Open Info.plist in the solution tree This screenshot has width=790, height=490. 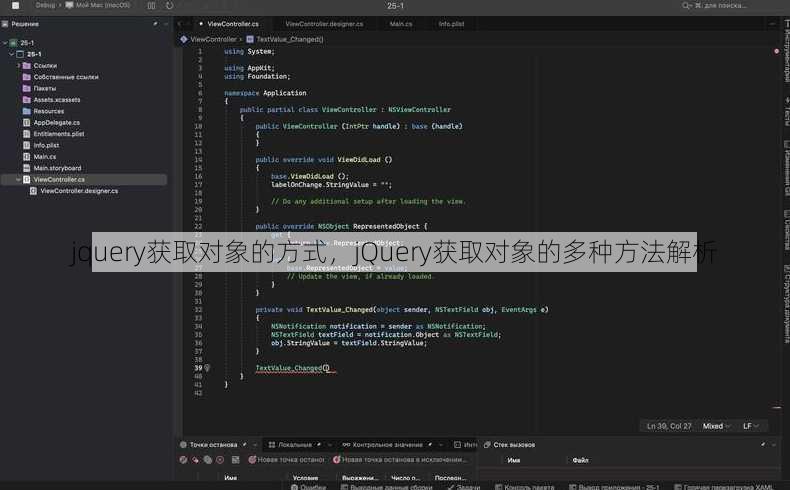pyautogui.click(x=41, y=145)
